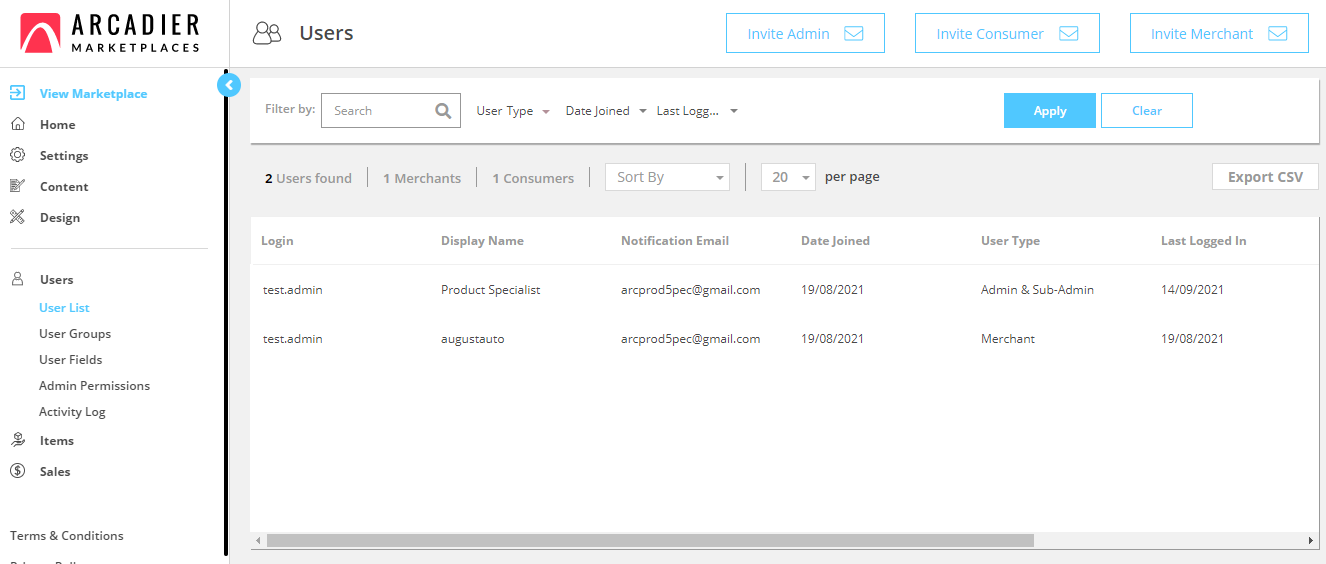The width and height of the screenshot is (1326, 564).
Task: Click the augustauto display name
Action: coord(473,339)
